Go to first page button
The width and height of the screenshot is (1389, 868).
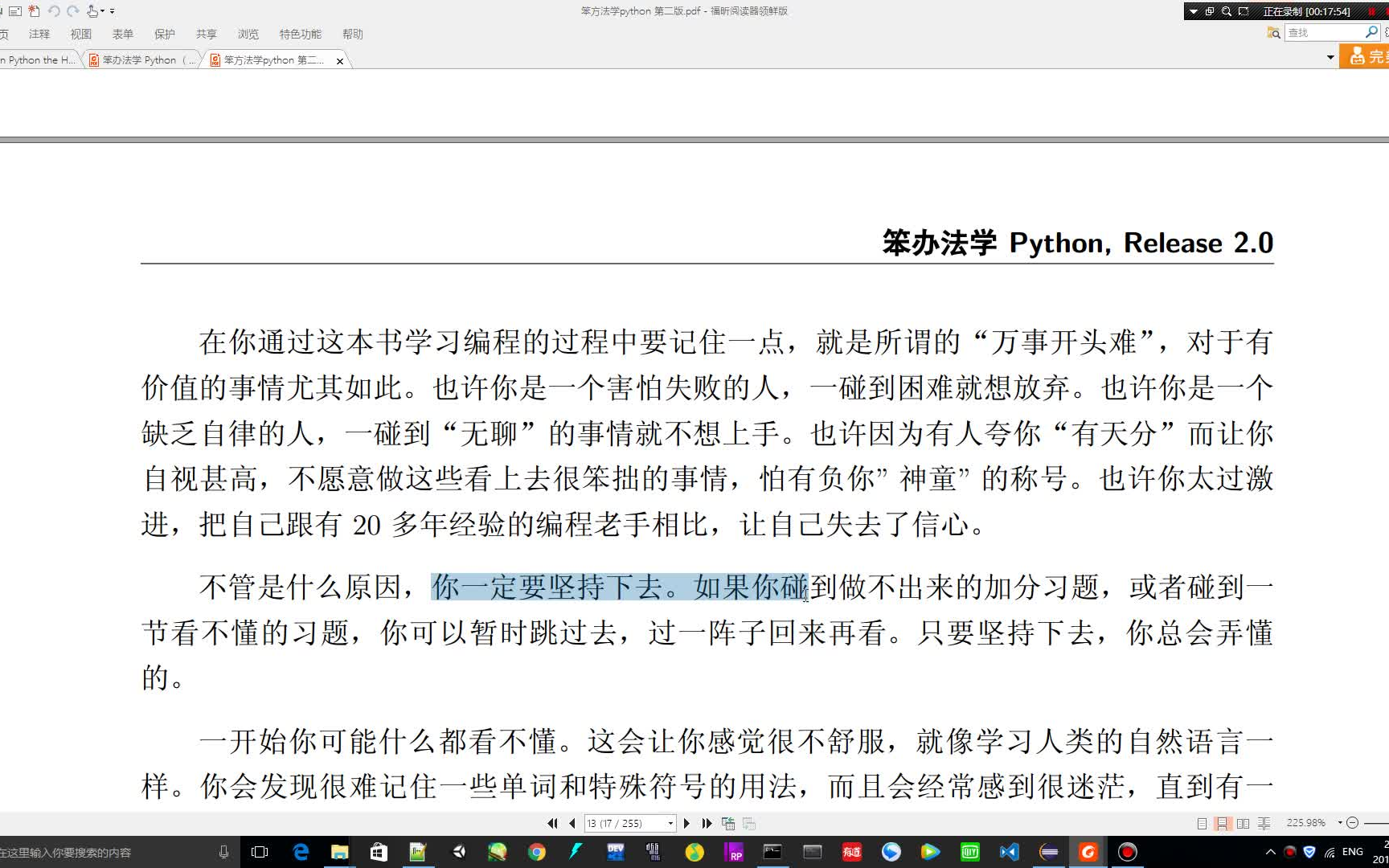tap(552, 823)
